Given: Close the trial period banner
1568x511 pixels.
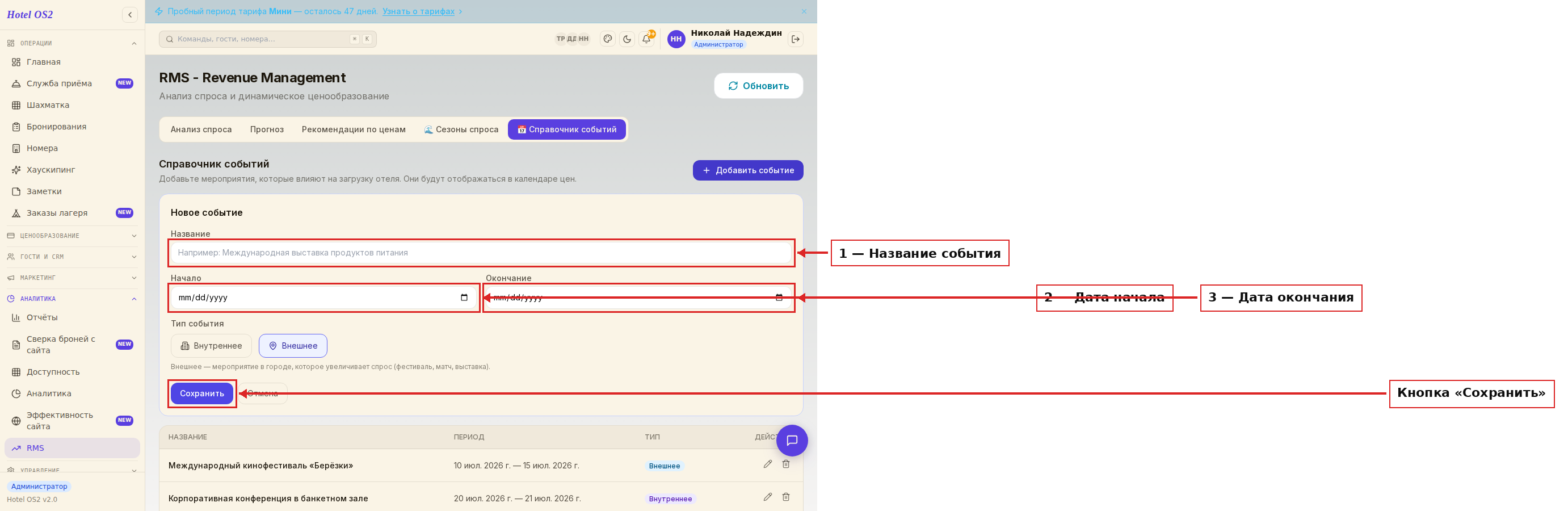Looking at the screenshot, I should coord(804,11).
